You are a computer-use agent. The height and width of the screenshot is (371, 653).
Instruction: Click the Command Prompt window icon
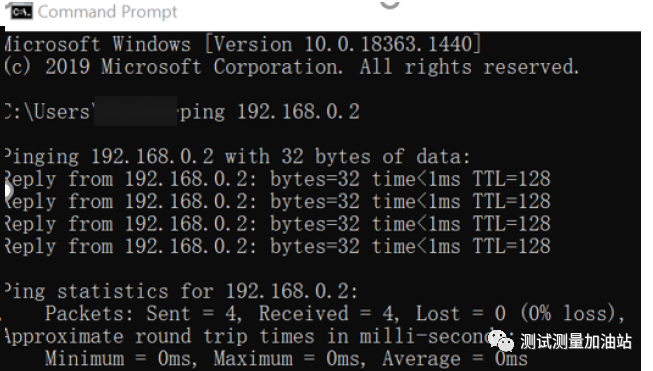(20, 12)
